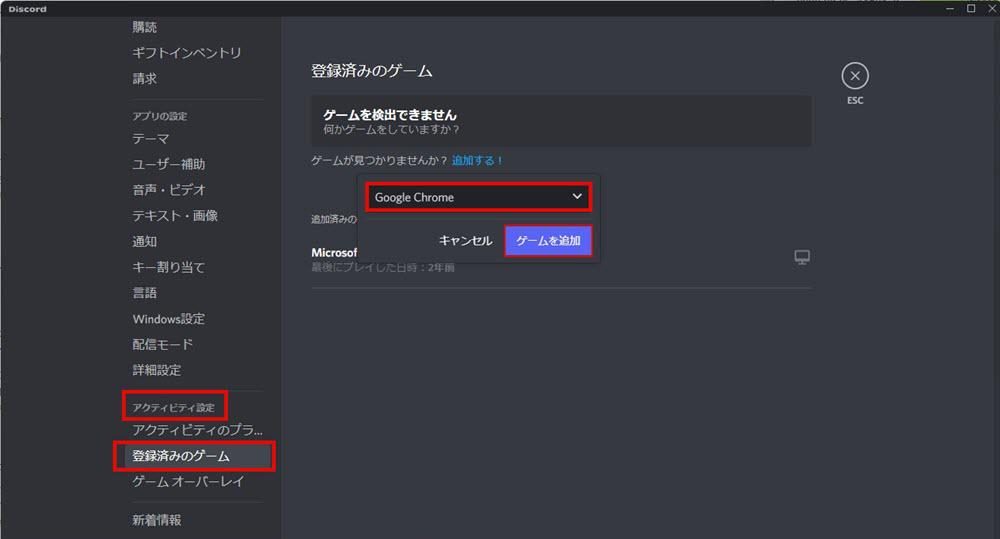Close settings with the ESC X icon
The image size is (1000, 539).
click(854, 76)
